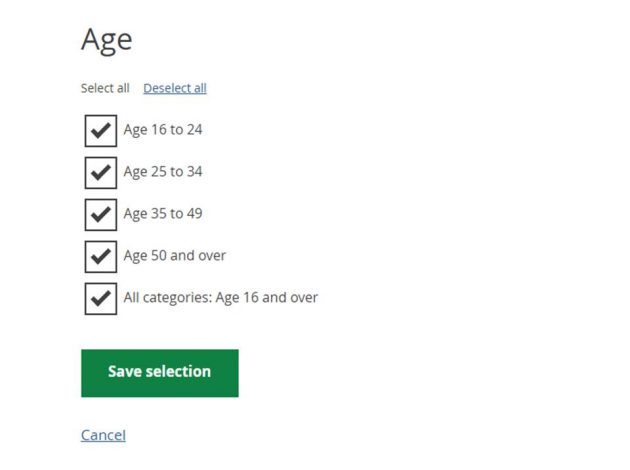Untick the Age 35 to 49 checkbox
The height and width of the screenshot is (470, 630).
tap(101, 215)
